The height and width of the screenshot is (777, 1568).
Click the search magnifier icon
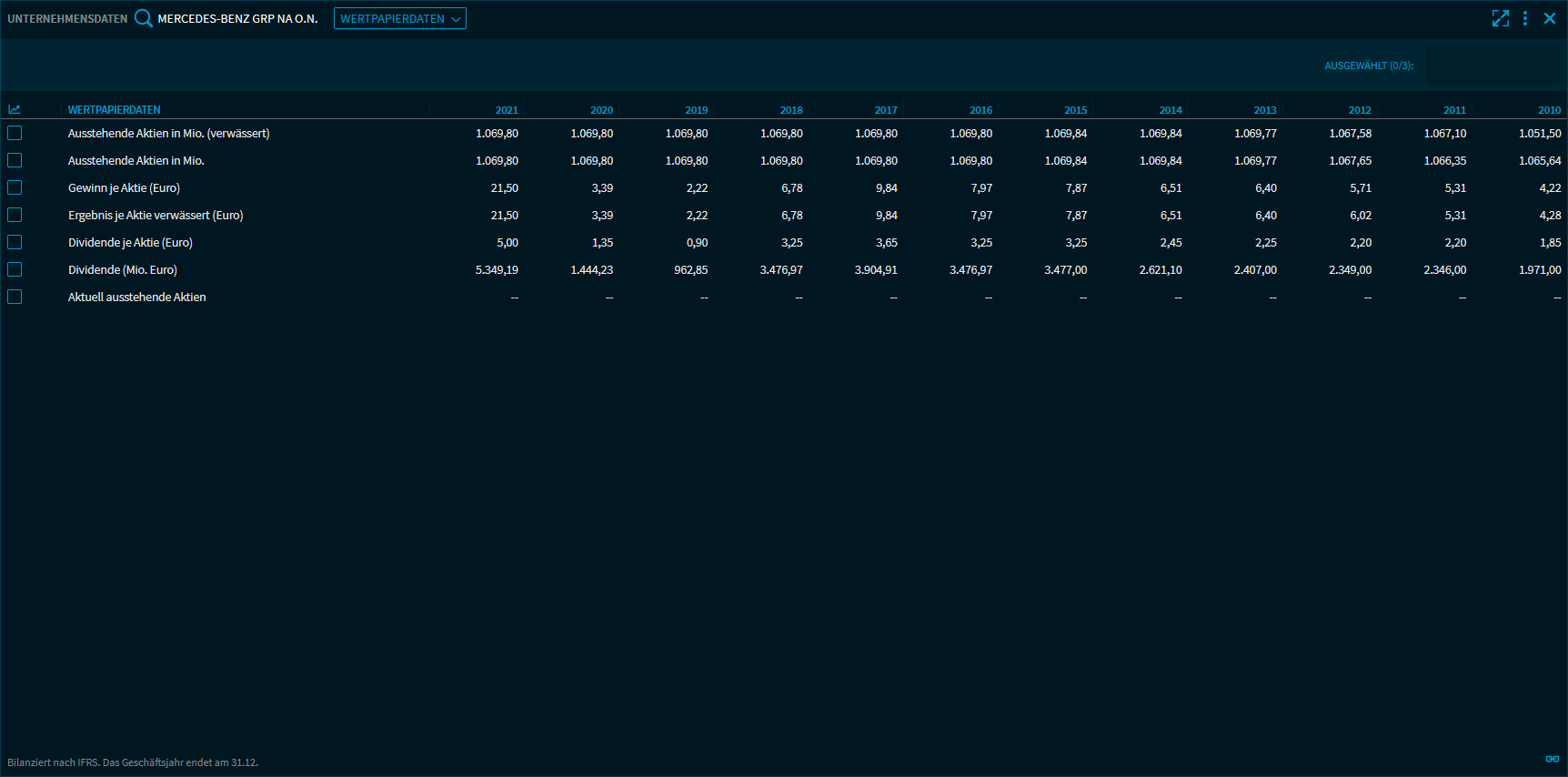144,18
